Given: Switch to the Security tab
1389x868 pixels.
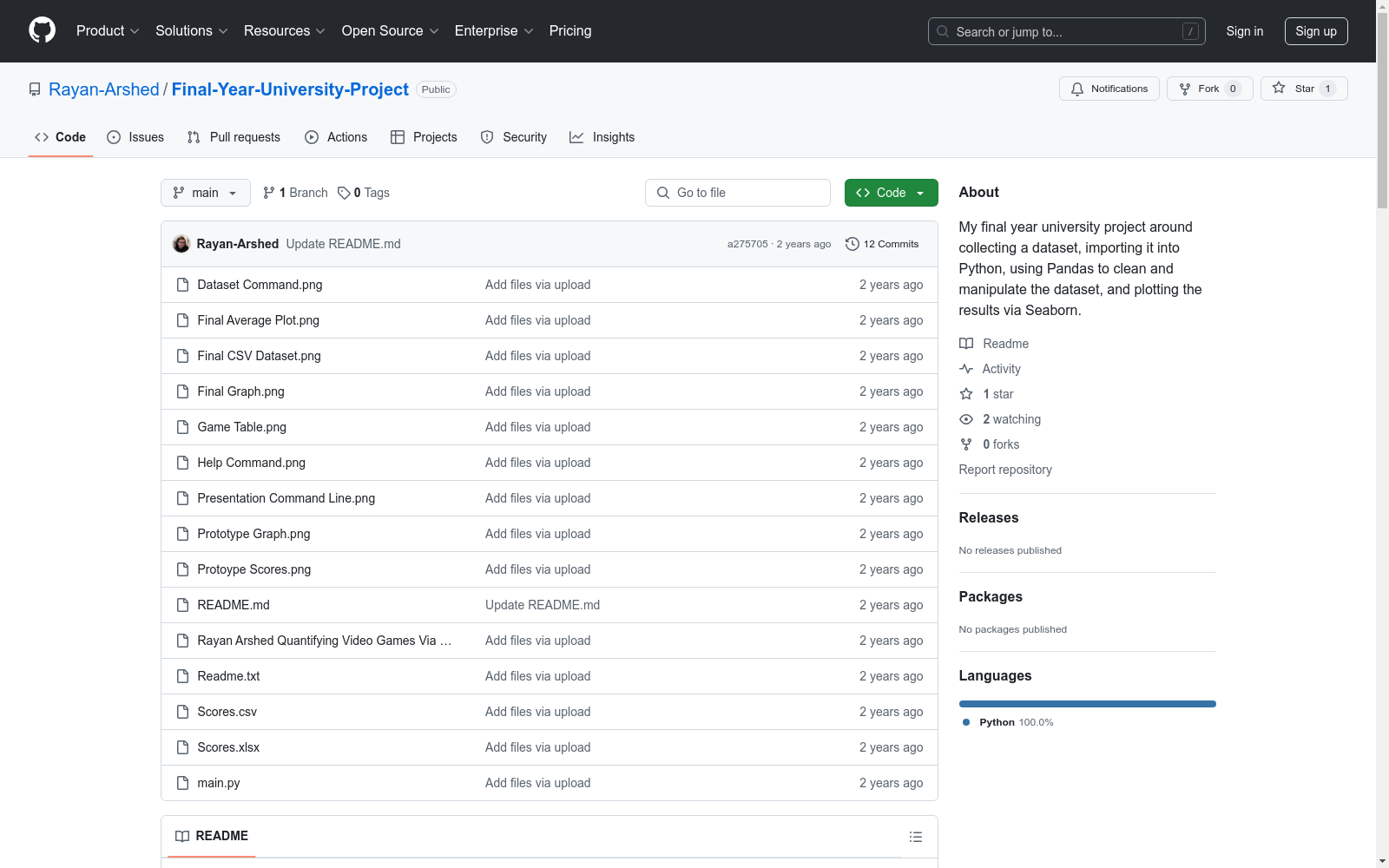Looking at the screenshot, I should pos(514,137).
